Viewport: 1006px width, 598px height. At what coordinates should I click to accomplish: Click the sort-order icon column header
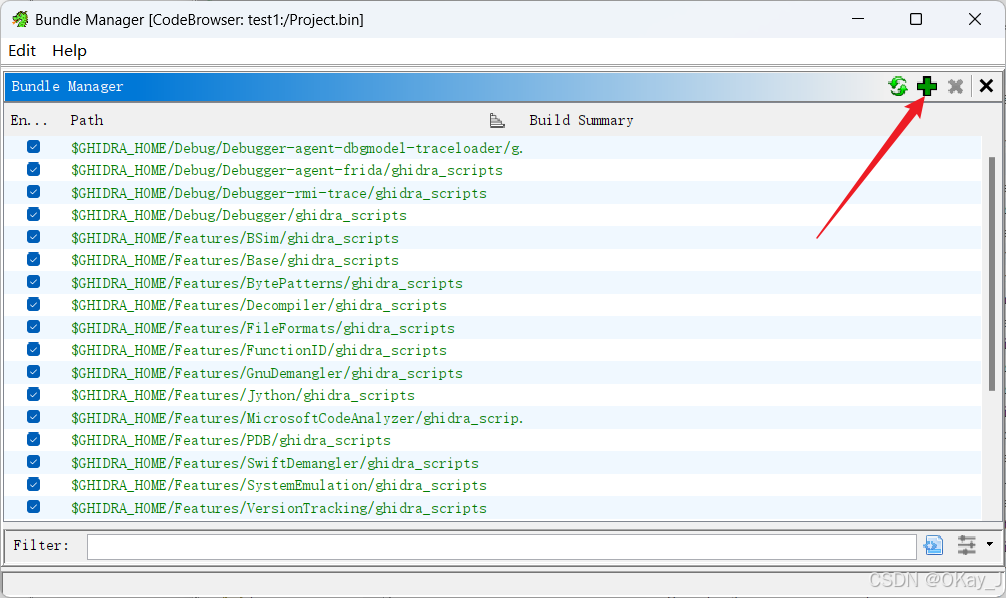coord(497,120)
